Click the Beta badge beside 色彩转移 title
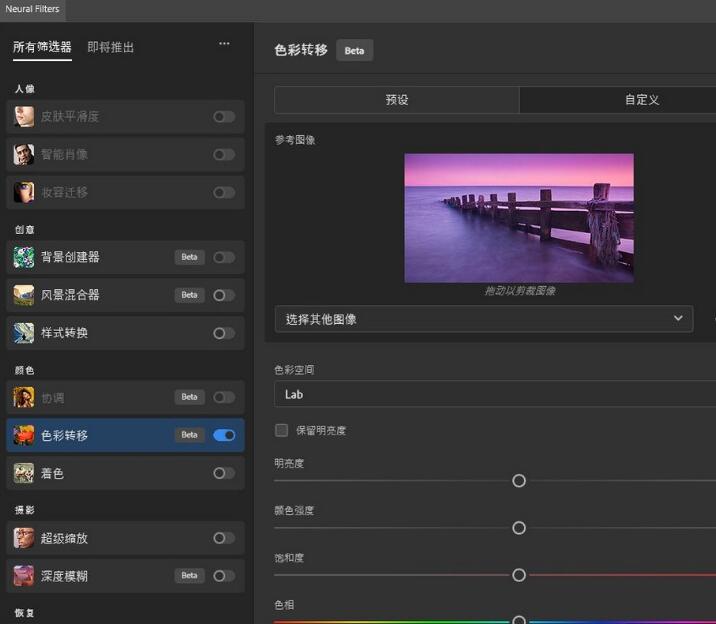This screenshot has width=716, height=624. [x=354, y=50]
